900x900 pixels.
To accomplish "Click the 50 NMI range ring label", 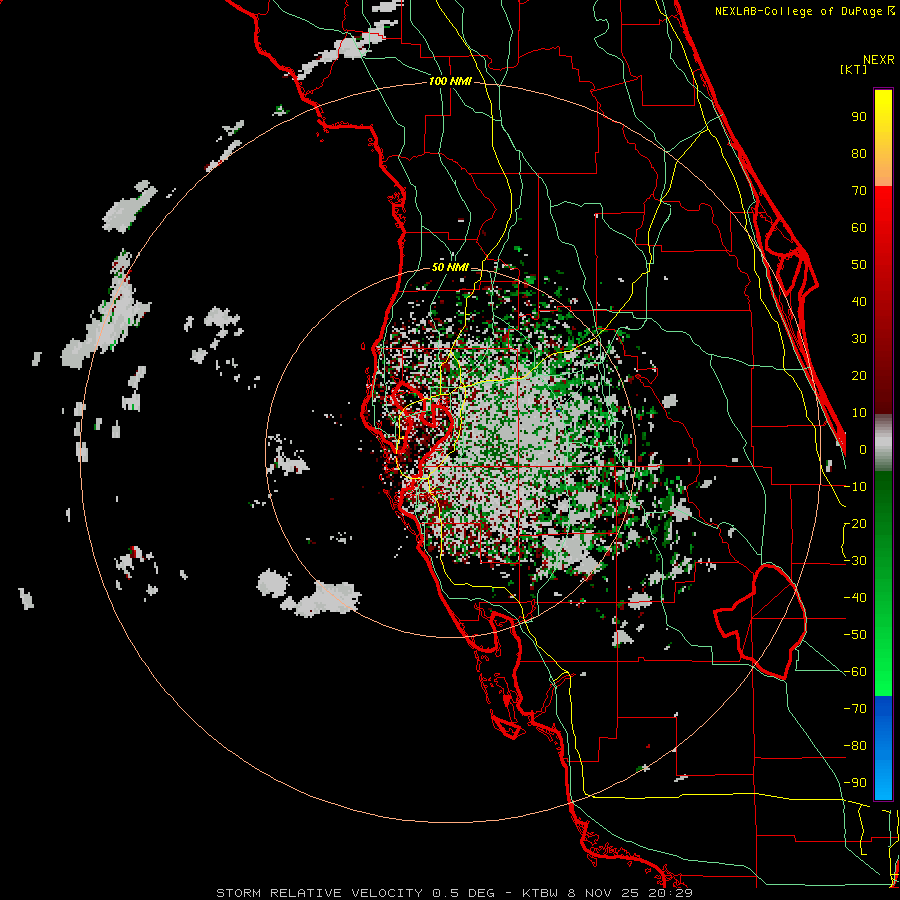I will 450,267.
